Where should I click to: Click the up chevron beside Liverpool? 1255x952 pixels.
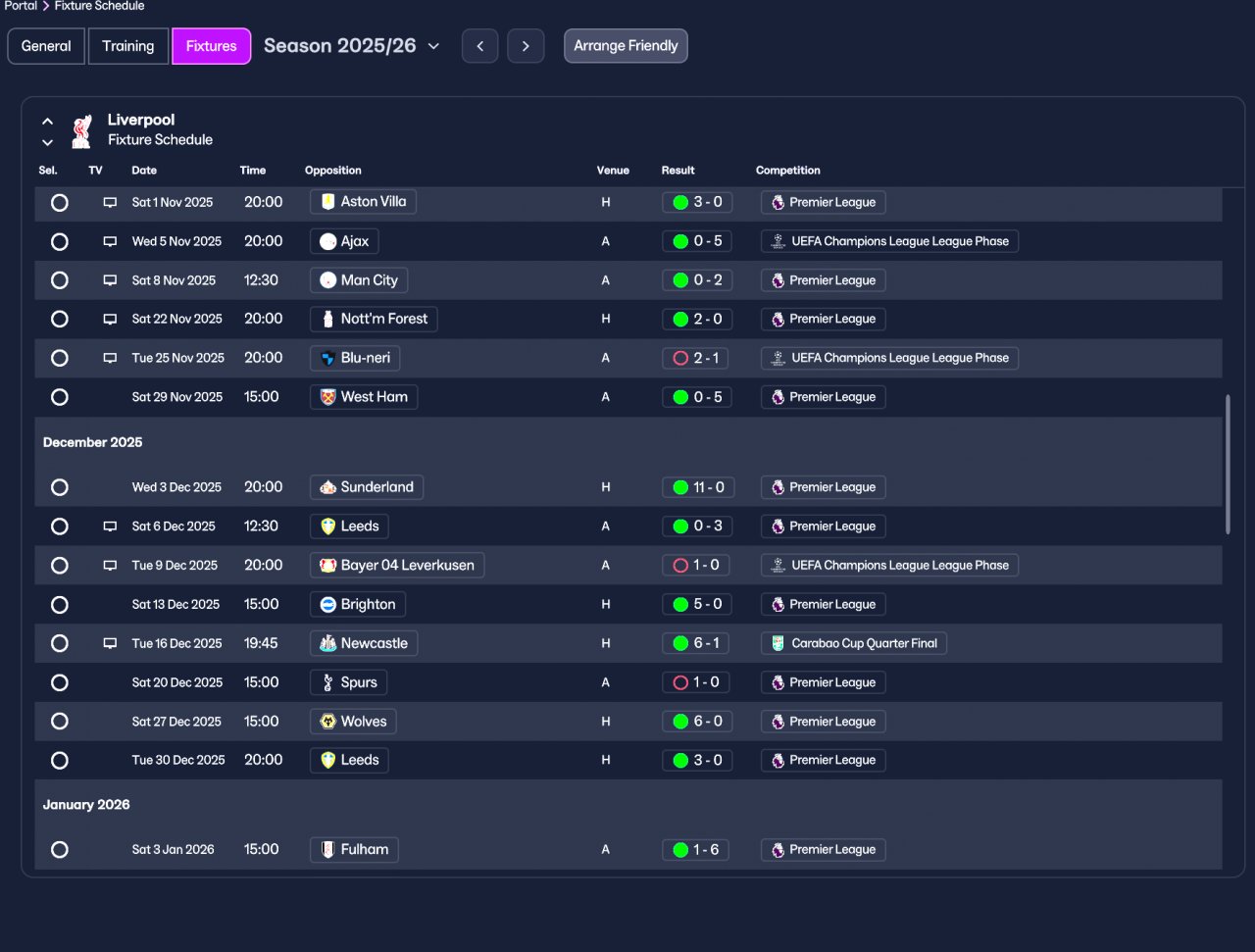tap(47, 122)
